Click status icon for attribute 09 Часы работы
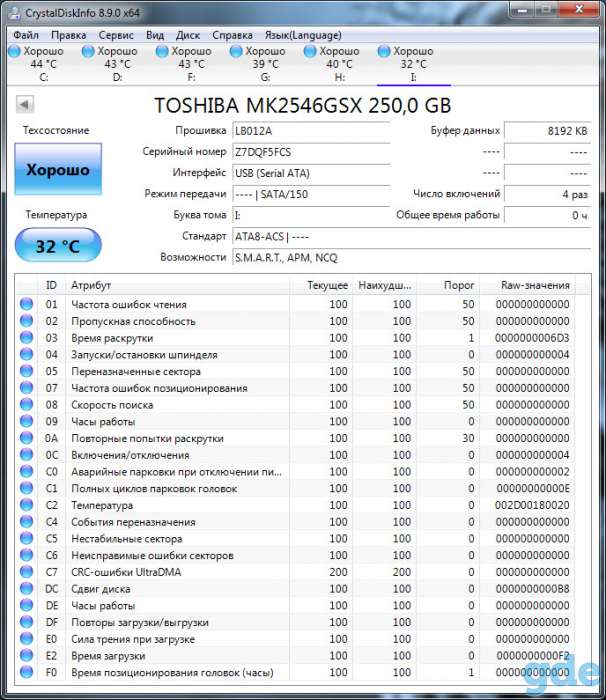Viewport: 606px width, 700px height. [27, 421]
